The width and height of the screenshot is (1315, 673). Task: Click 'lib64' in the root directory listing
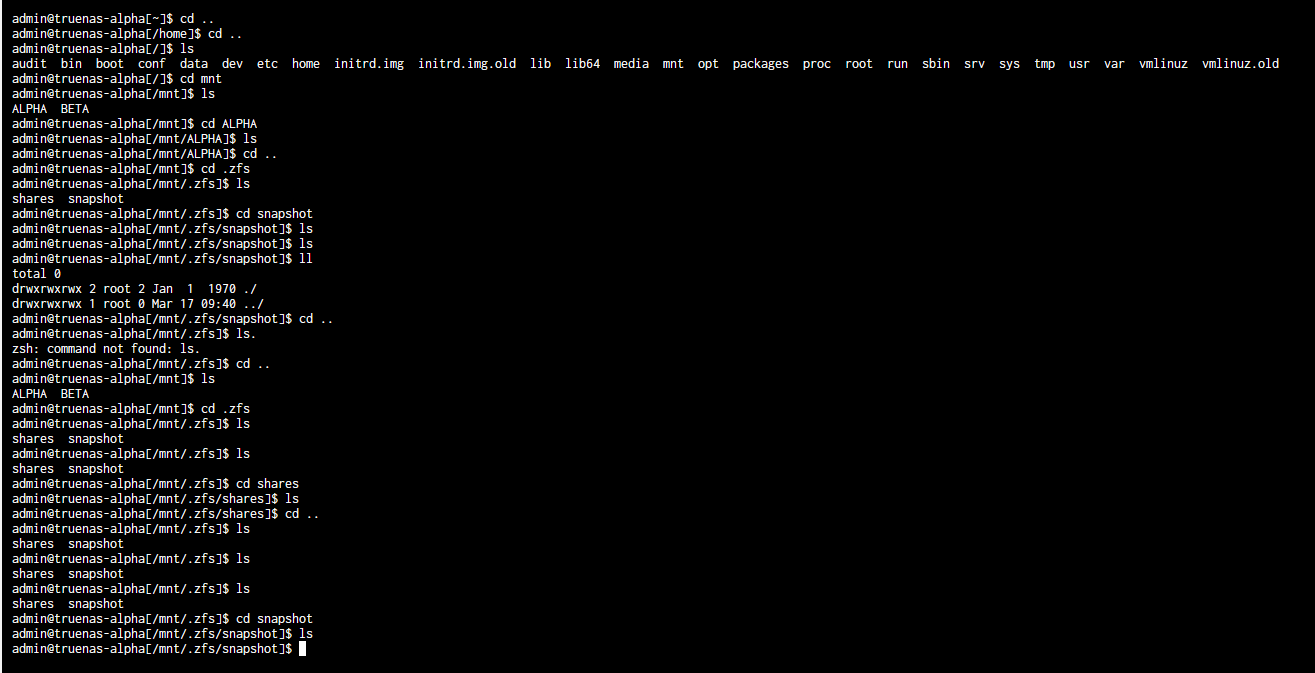pos(582,64)
